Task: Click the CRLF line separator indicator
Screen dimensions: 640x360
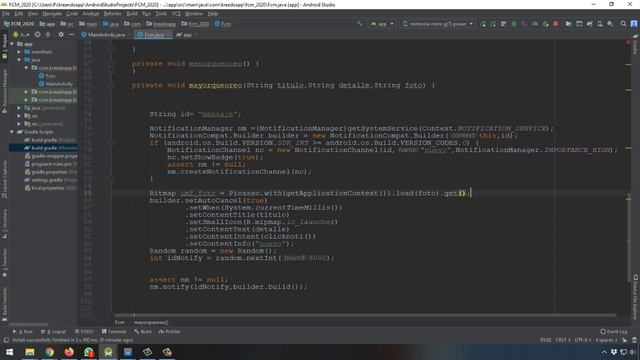Action: tap(563, 340)
